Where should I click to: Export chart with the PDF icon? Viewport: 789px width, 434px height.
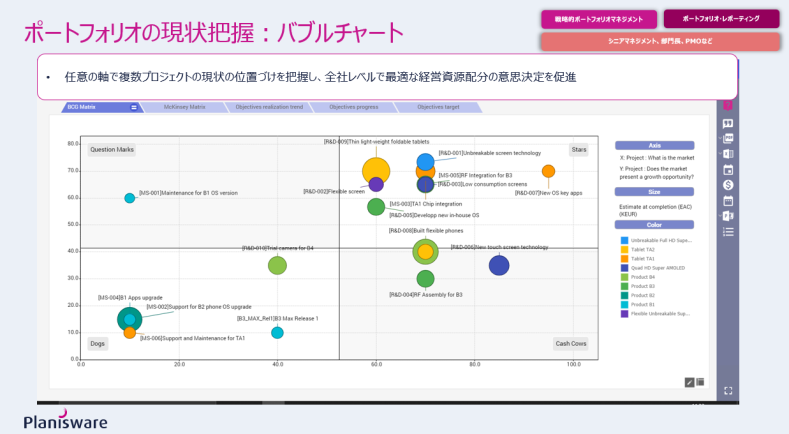[x=729, y=138]
